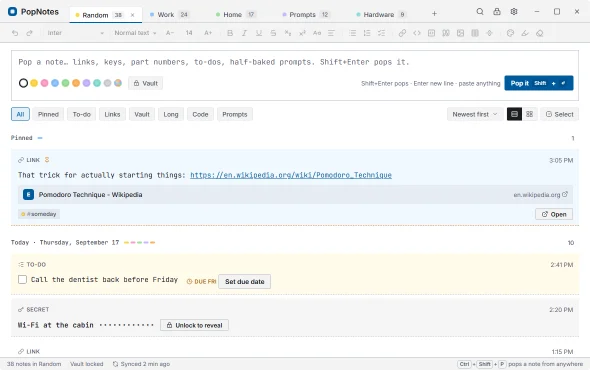Toggle Vault mode for new note
This screenshot has height=370, width=590.
[146, 83]
